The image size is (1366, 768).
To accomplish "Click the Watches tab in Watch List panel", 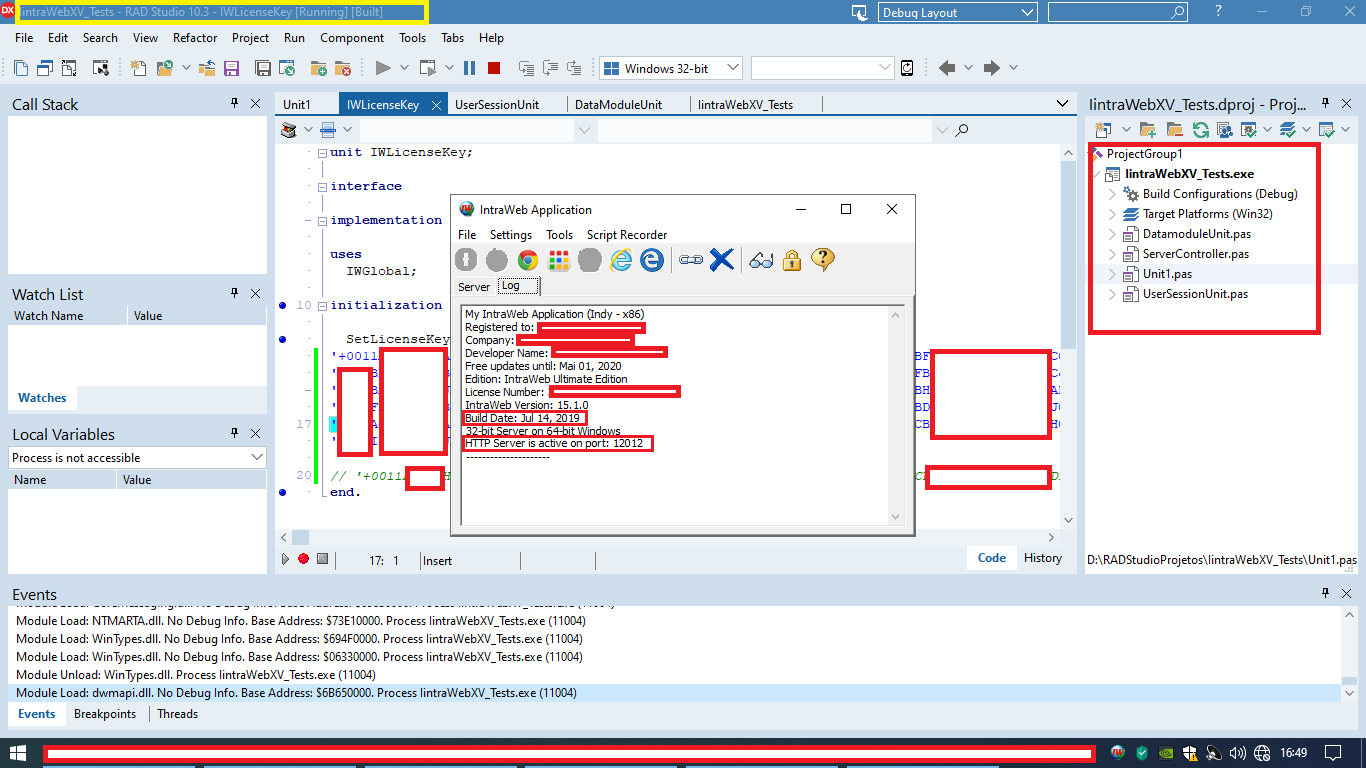I will pyautogui.click(x=42, y=398).
